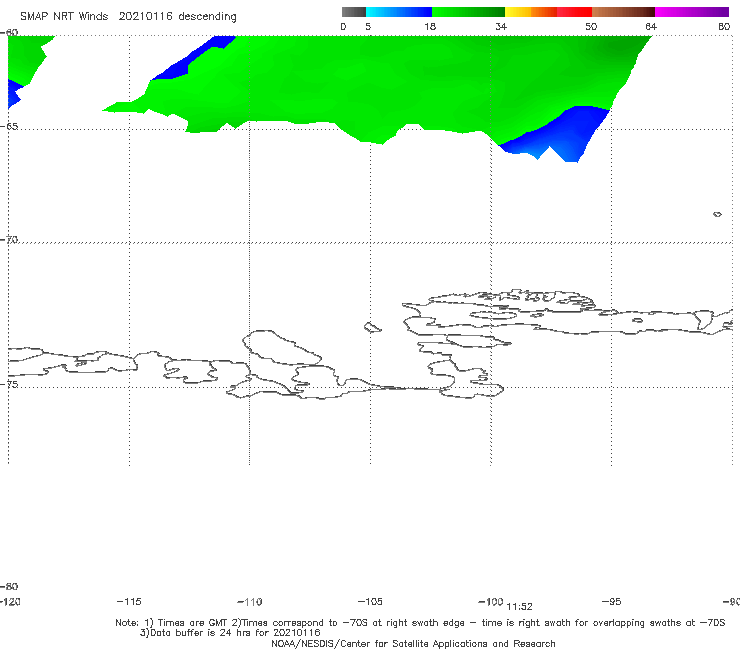
Task: Click the "-105" longitude label
Action: [370, 602]
